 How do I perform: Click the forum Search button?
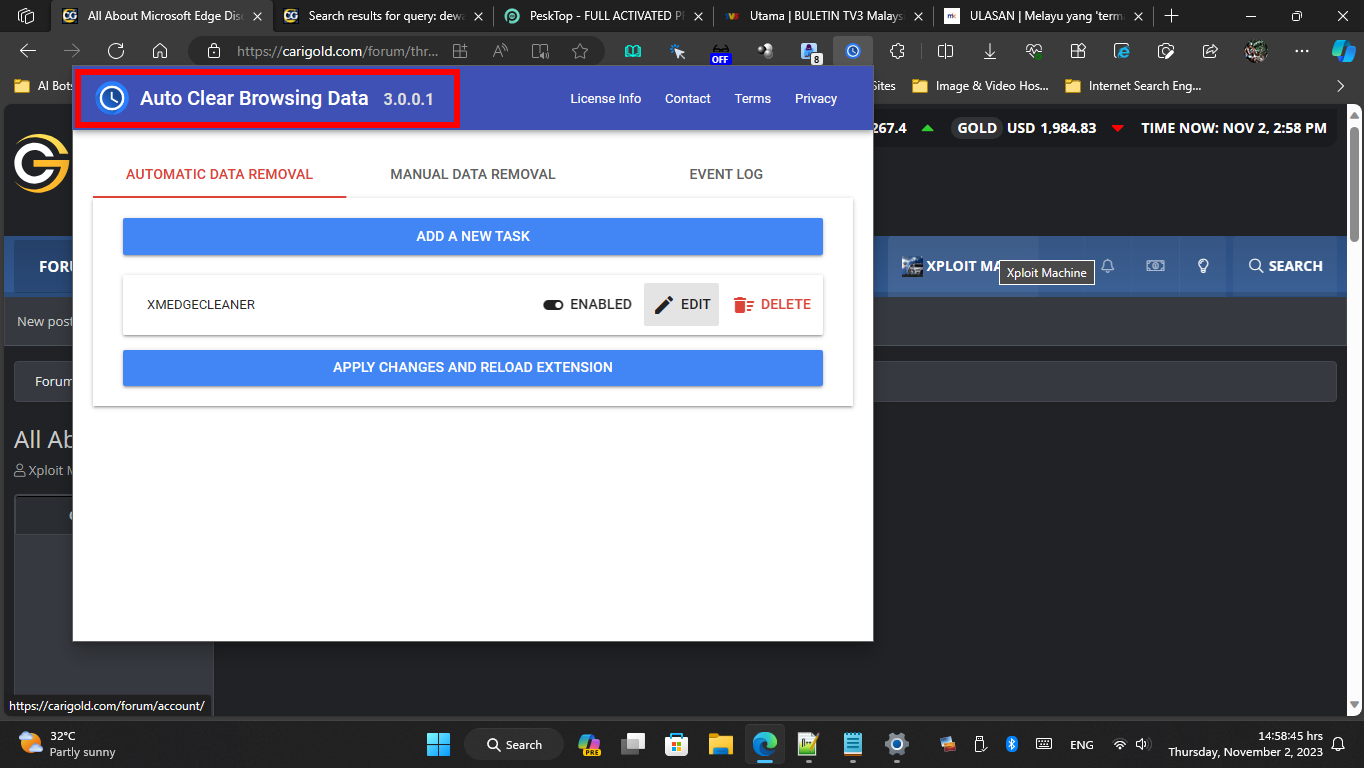1285,266
